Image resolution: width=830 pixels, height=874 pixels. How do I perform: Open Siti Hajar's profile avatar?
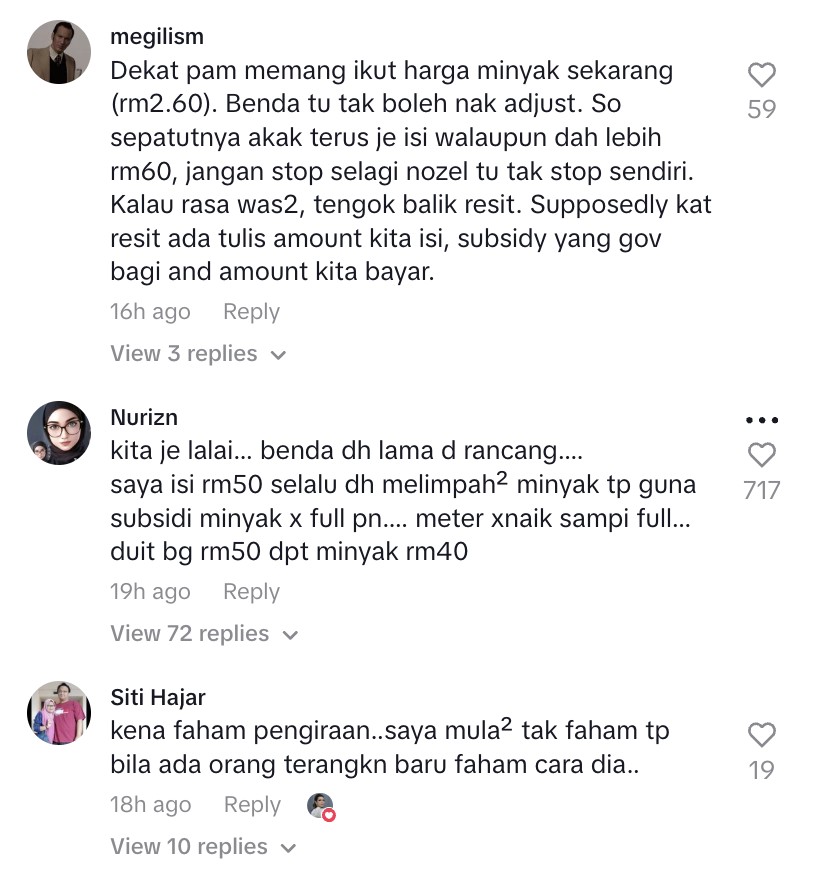[59, 712]
